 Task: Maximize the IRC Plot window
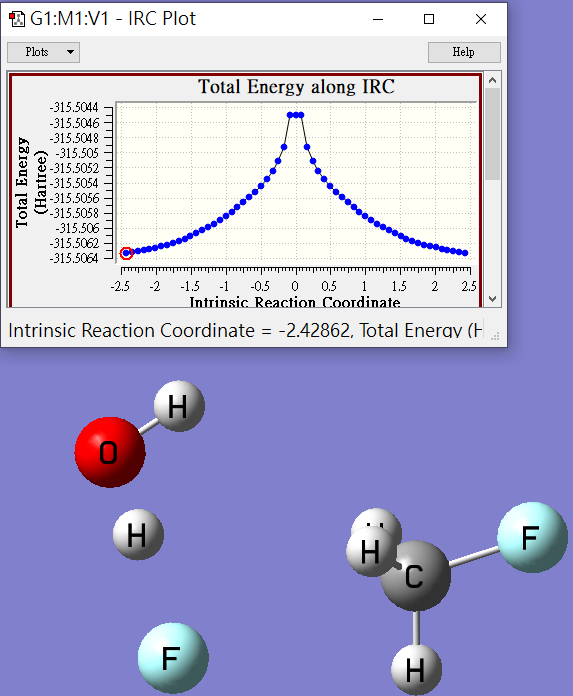pyautogui.click(x=429, y=19)
